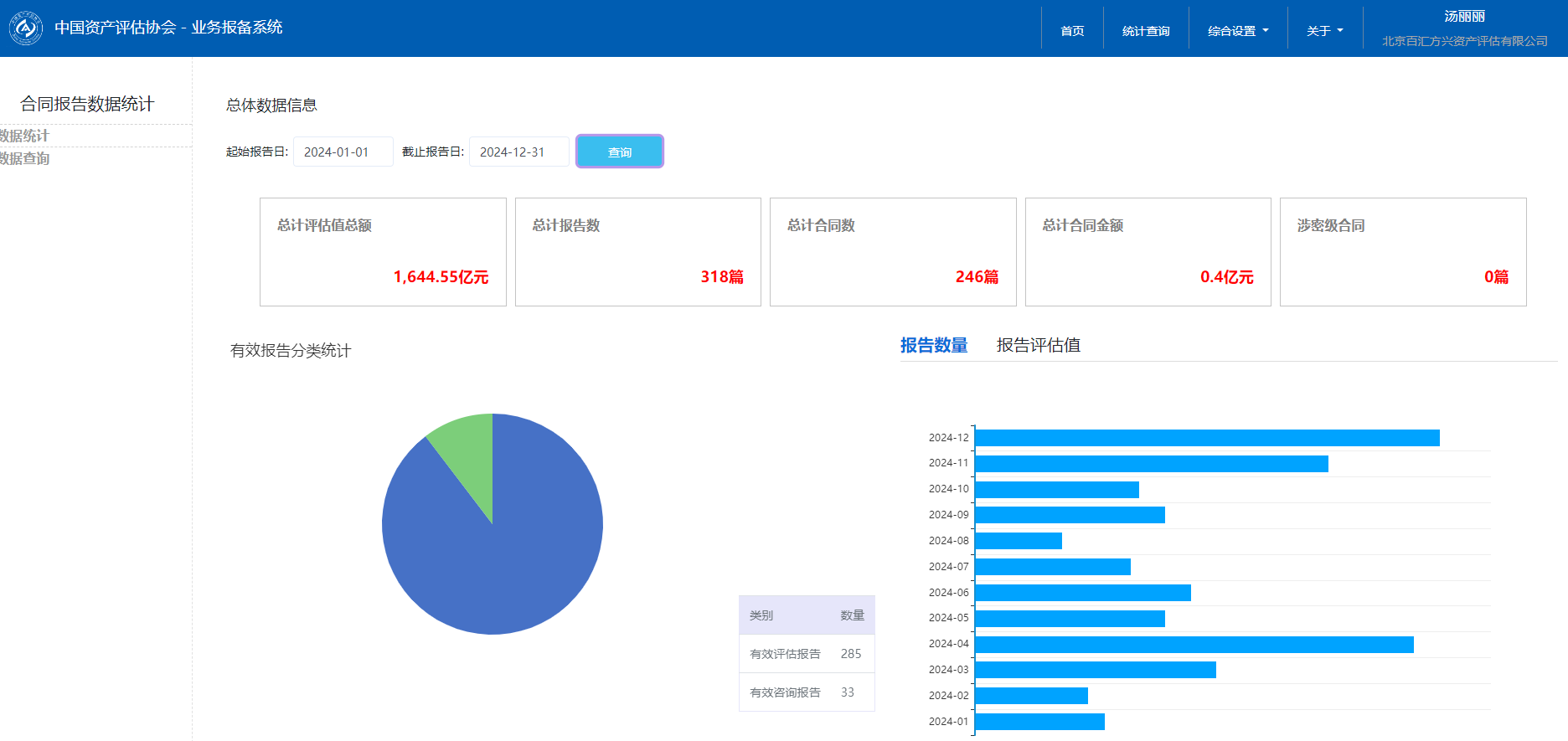Click the 总计报告数 318篇 card
1568x741 pixels.
tap(637, 252)
